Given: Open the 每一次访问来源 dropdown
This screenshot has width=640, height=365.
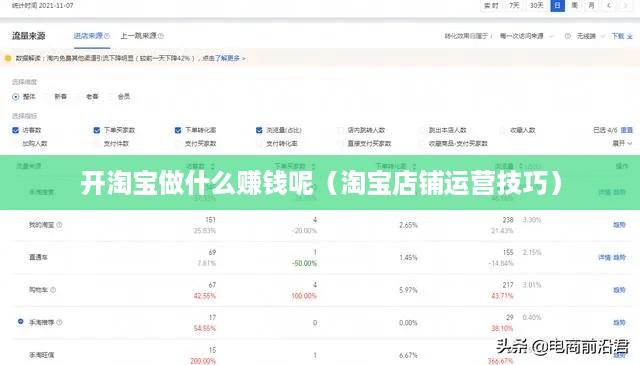Looking at the screenshot, I should (x=526, y=36).
